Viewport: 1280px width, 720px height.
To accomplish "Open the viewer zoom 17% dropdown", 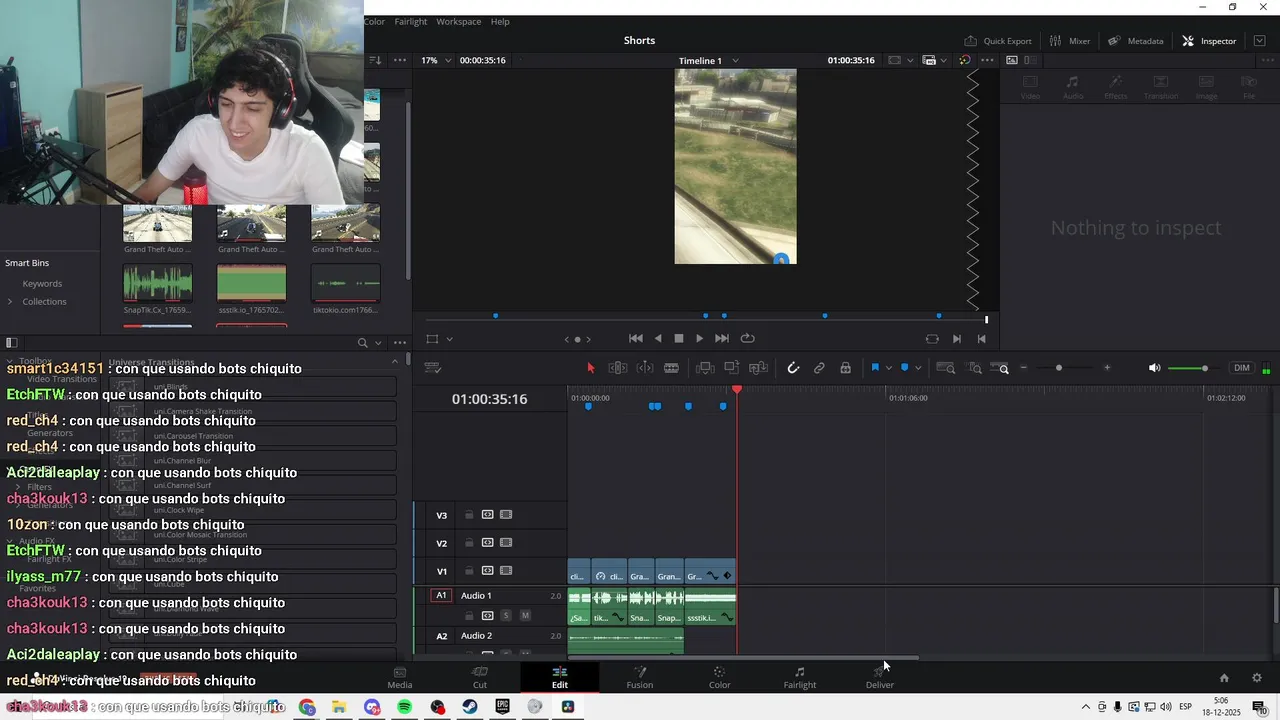I will pos(434,60).
